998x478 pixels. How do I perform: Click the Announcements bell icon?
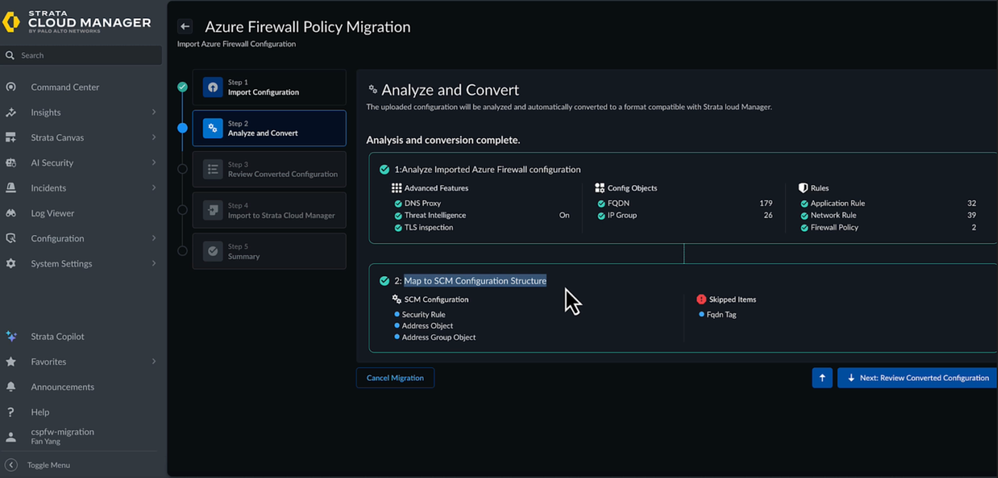click(11, 387)
